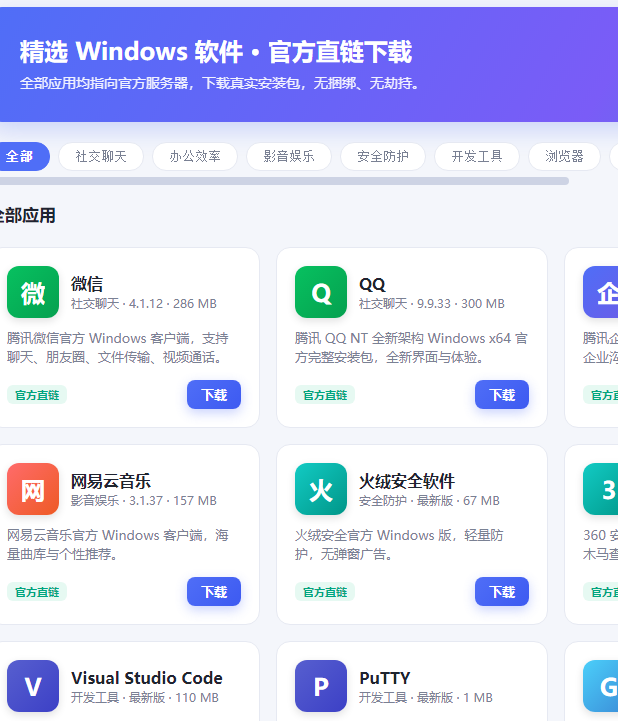Click '影音娱乐 · 3.1.37 · 157 MB' text
Image resolution: width=618 pixels, height=721 pixels.
[x=143, y=500]
